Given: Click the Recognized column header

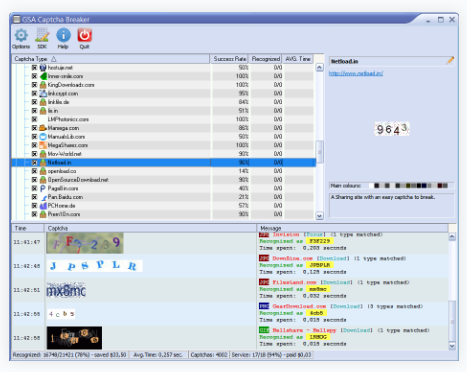Looking at the screenshot, I should pyautogui.click(x=266, y=59).
